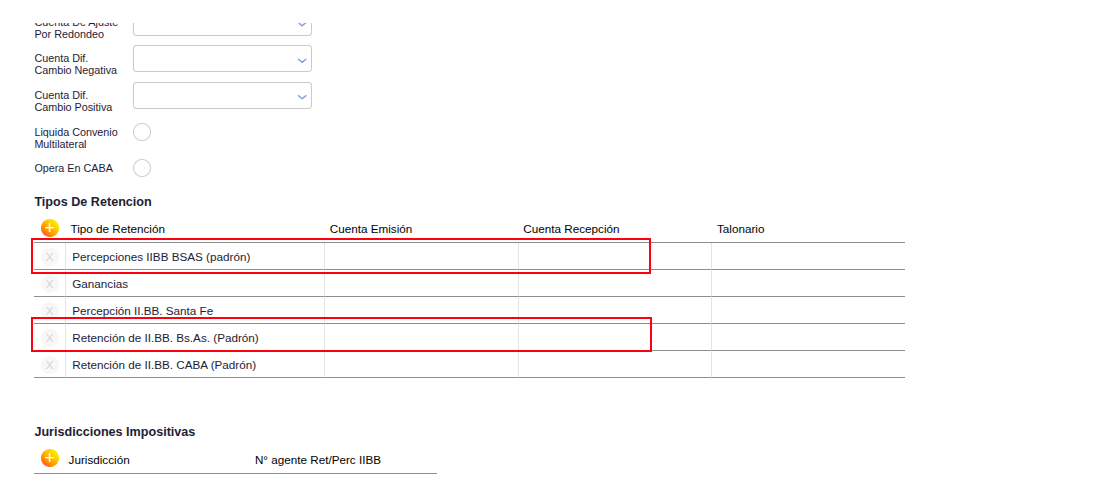
Task: Enable the Opera En CABA option
Action: click(x=142, y=168)
